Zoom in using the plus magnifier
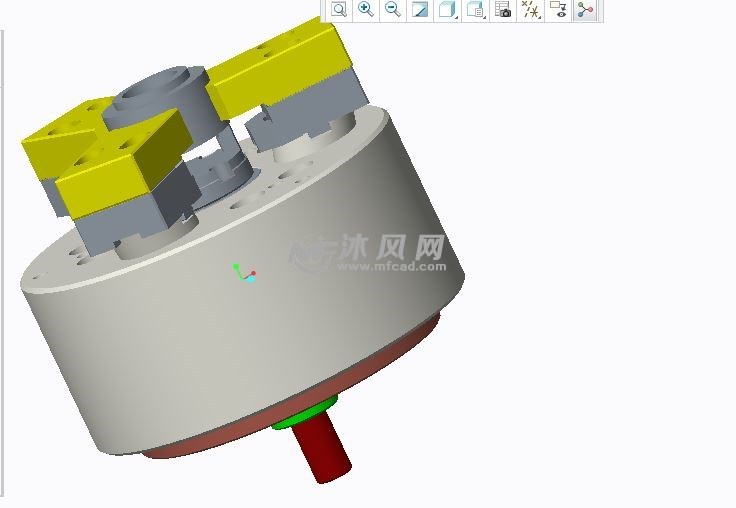Image resolution: width=736 pixels, height=508 pixels. [366, 10]
